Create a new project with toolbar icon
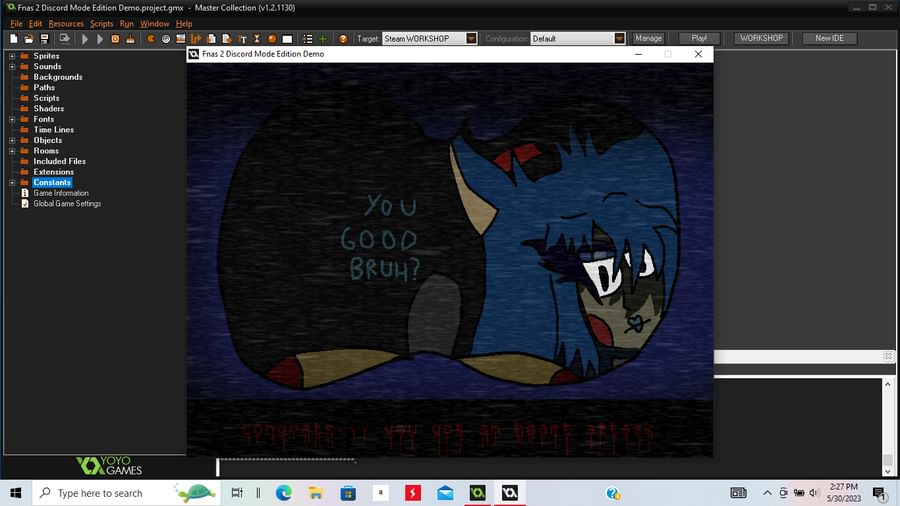 pyautogui.click(x=13, y=38)
